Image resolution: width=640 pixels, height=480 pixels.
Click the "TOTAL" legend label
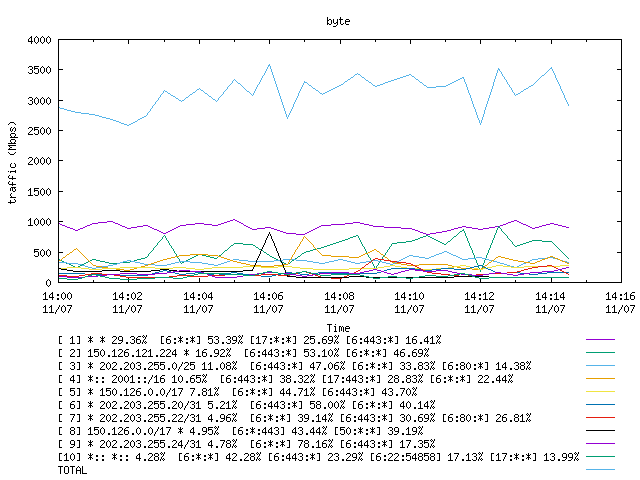tap(72, 470)
